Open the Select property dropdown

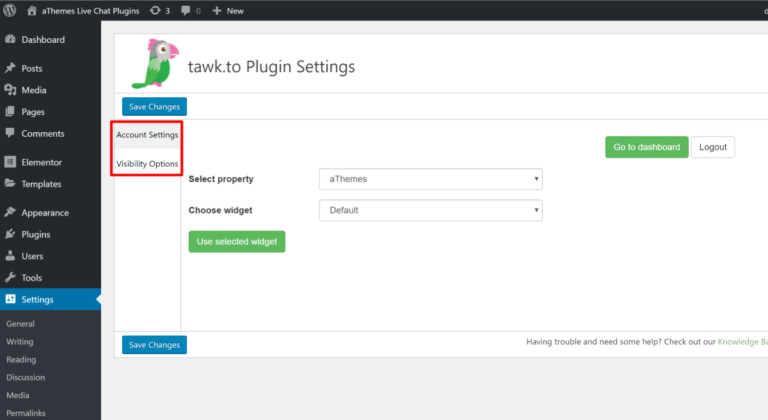tap(431, 179)
